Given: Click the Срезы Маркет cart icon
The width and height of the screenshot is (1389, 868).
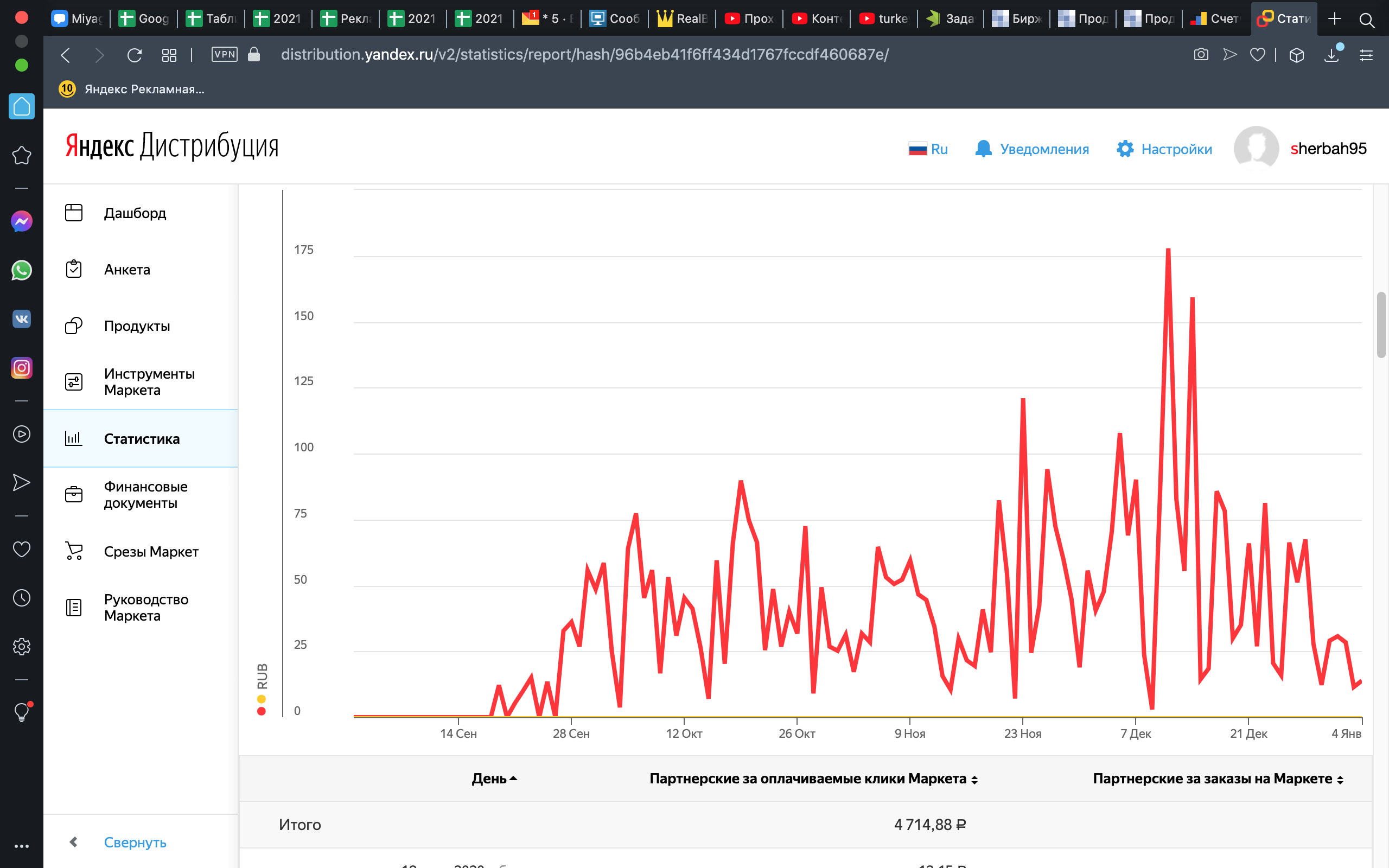Looking at the screenshot, I should (73, 551).
